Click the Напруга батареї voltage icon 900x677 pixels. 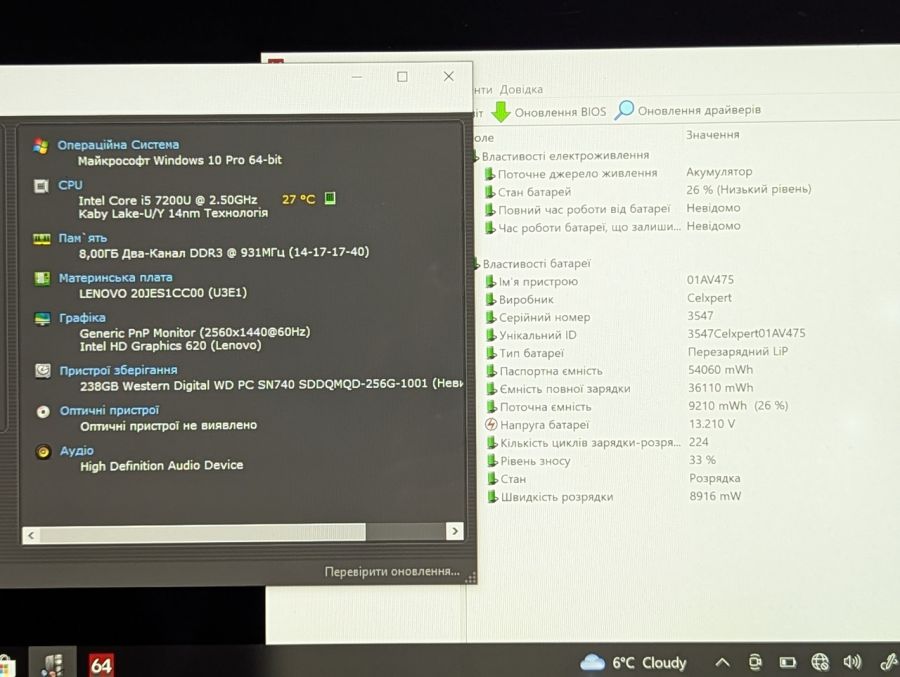[491, 424]
